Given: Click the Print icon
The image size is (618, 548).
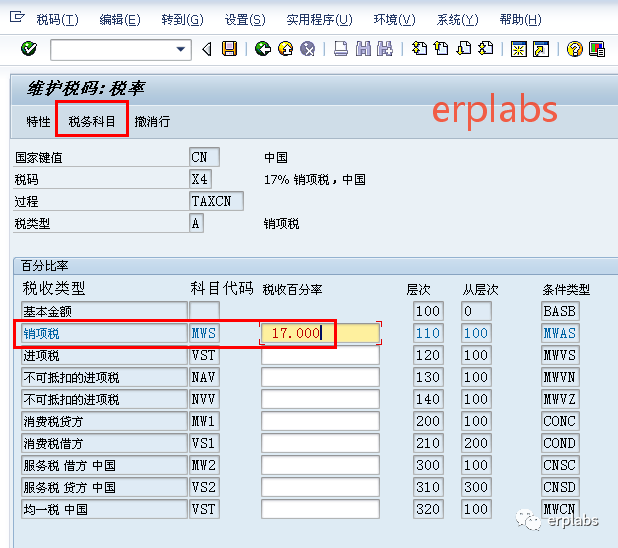Looking at the screenshot, I should click(x=341, y=49).
